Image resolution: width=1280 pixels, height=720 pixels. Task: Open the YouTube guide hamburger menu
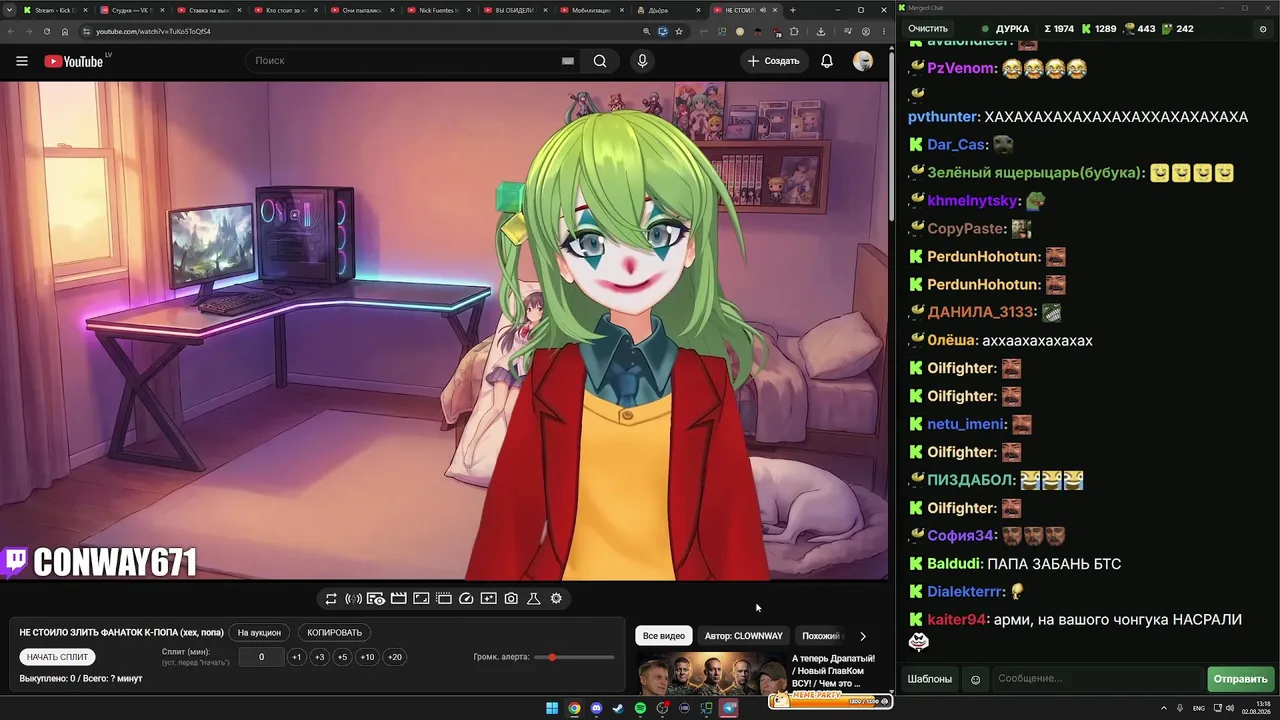click(22, 61)
